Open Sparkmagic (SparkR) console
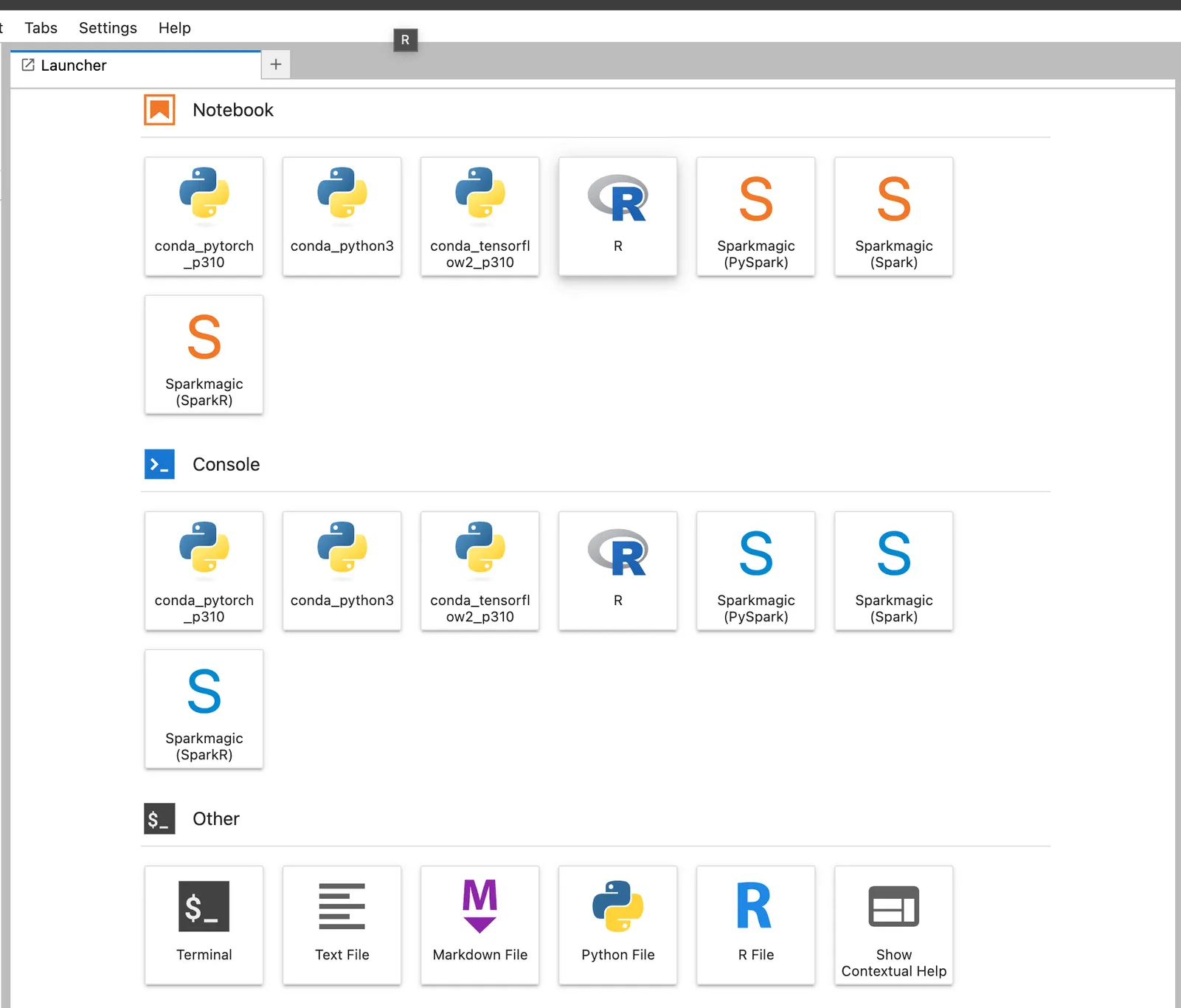This screenshot has width=1181, height=1008. [204, 708]
